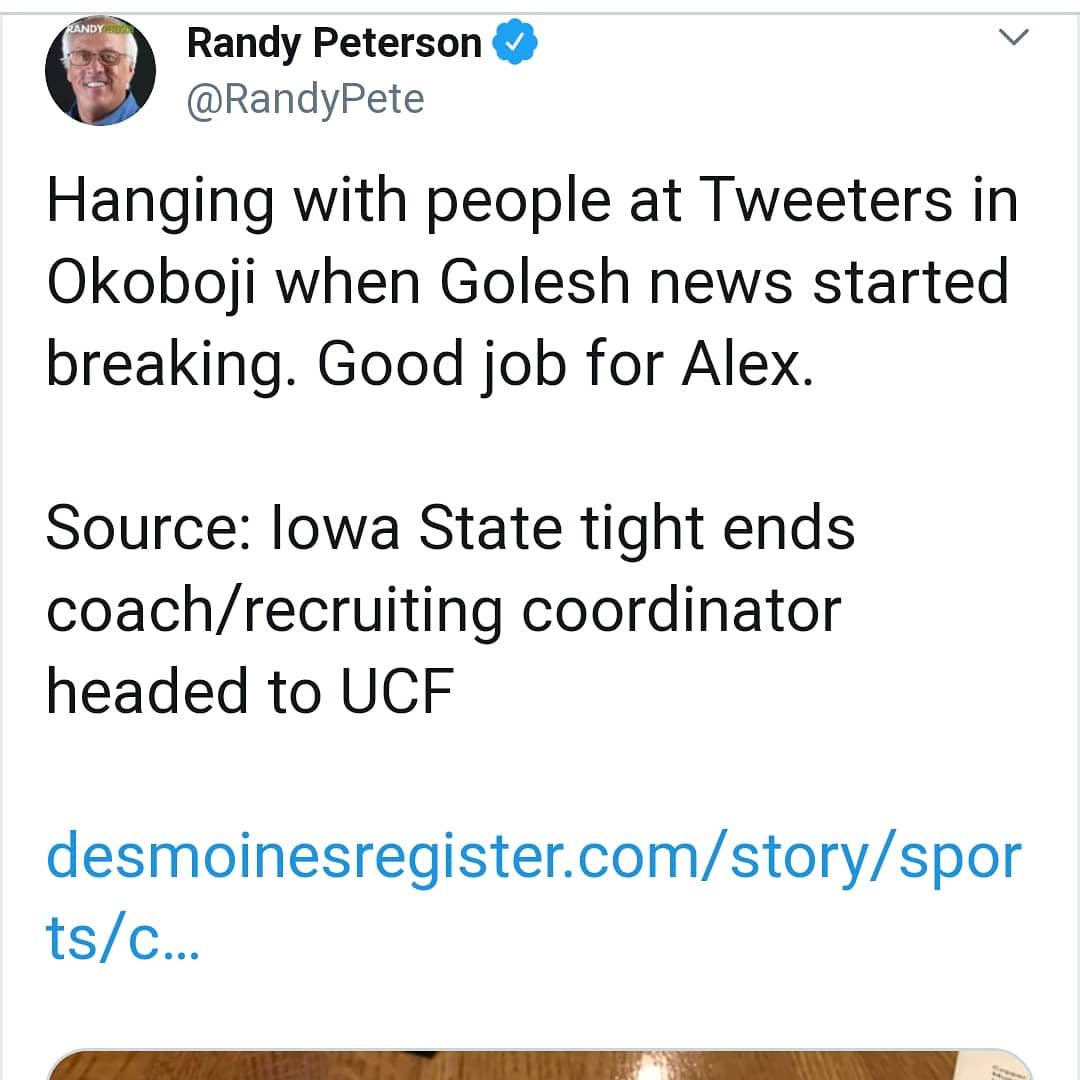Click the 'headed to UCF' line

tap(250, 692)
